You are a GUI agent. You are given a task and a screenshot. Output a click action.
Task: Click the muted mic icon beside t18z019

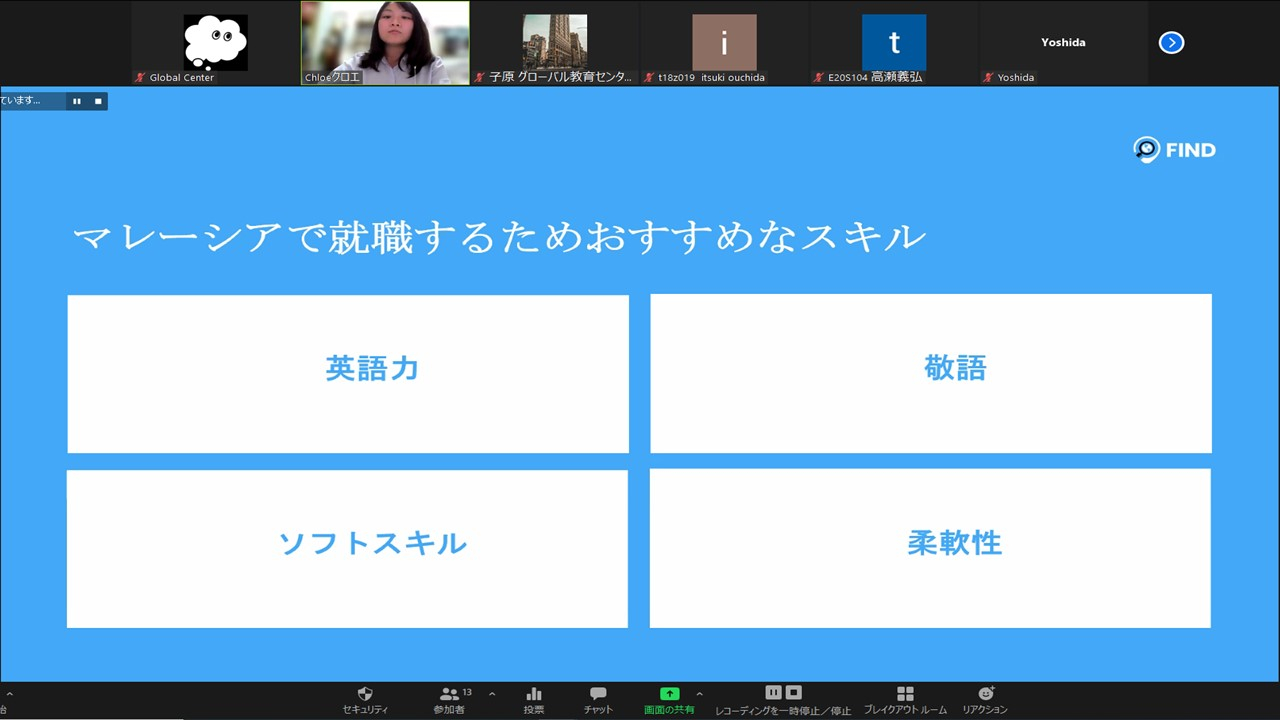coord(649,77)
